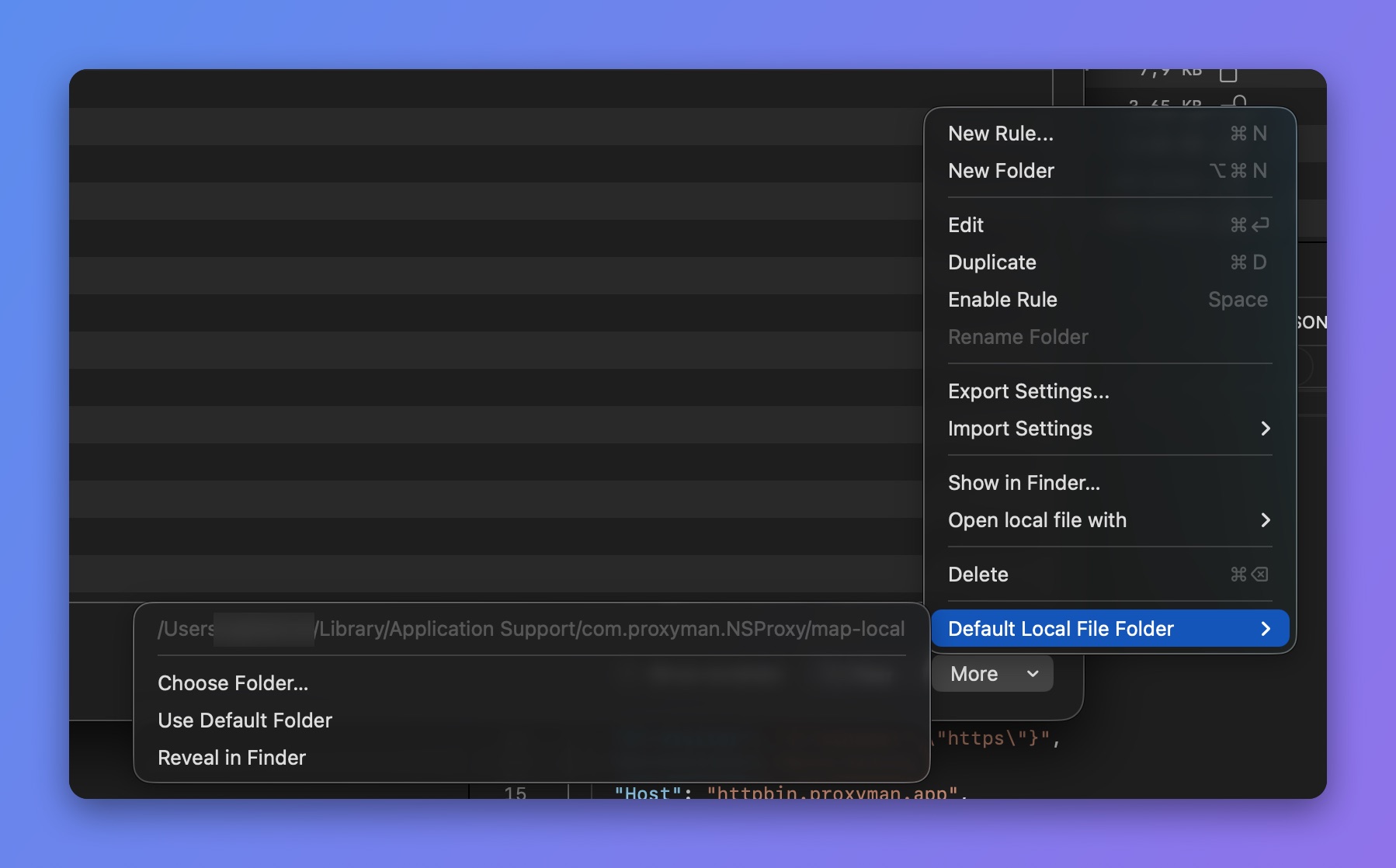Image resolution: width=1396 pixels, height=868 pixels.
Task: Open the More dropdown button
Action: (x=993, y=674)
